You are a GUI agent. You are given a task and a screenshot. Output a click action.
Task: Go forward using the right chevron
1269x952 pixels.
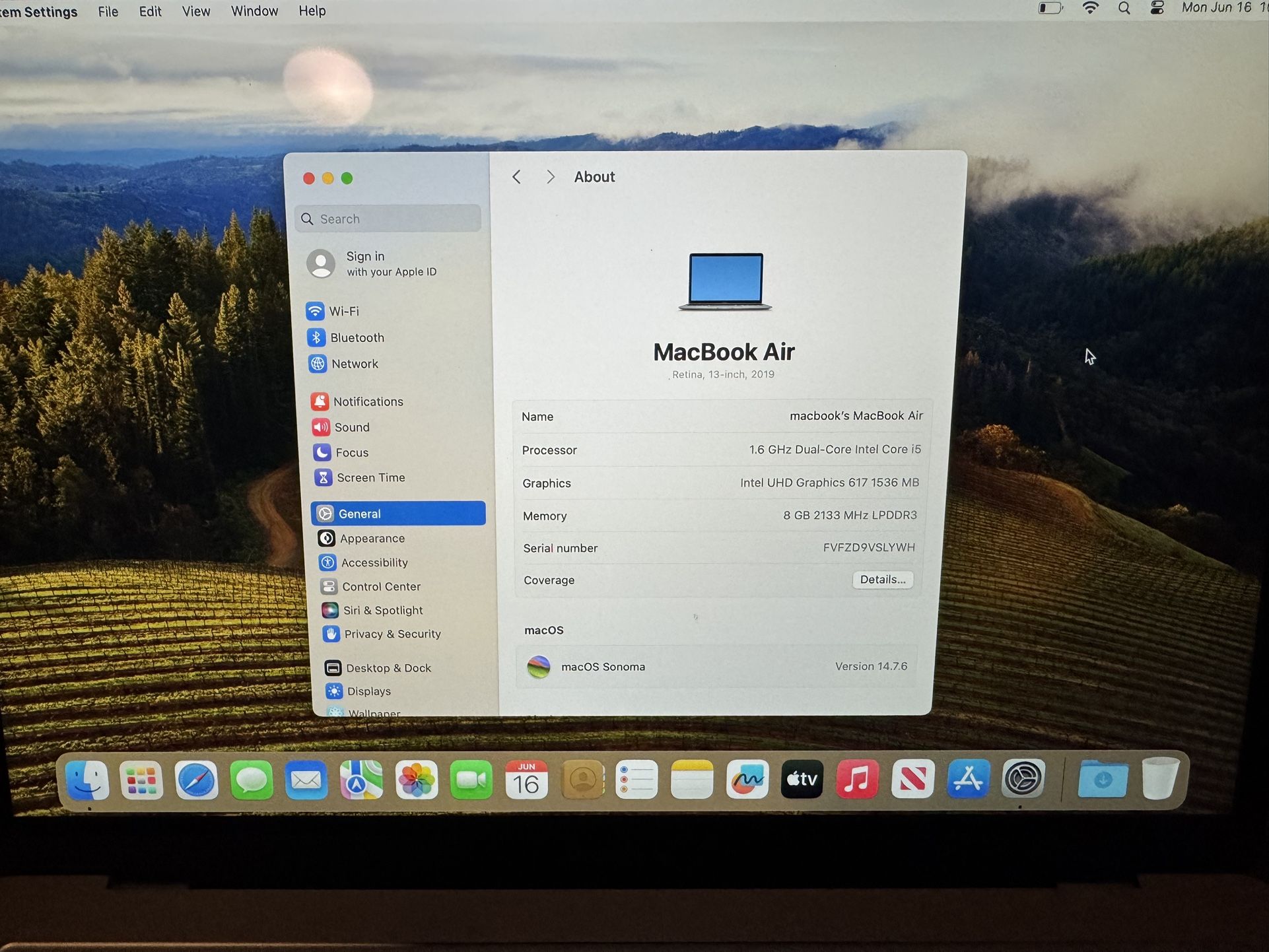pos(550,177)
